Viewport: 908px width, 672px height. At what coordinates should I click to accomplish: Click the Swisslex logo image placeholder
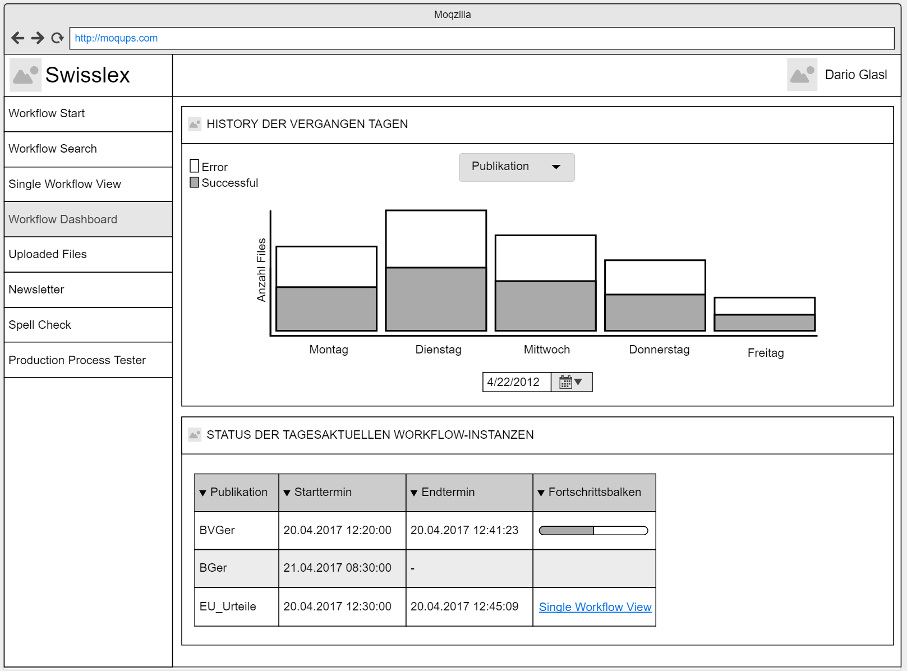pos(25,75)
